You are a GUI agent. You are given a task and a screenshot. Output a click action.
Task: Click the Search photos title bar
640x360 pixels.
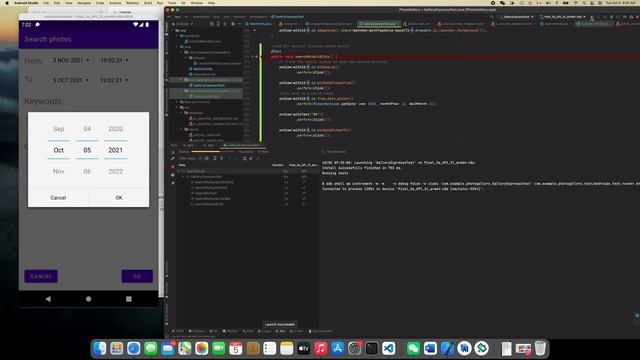point(89,39)
